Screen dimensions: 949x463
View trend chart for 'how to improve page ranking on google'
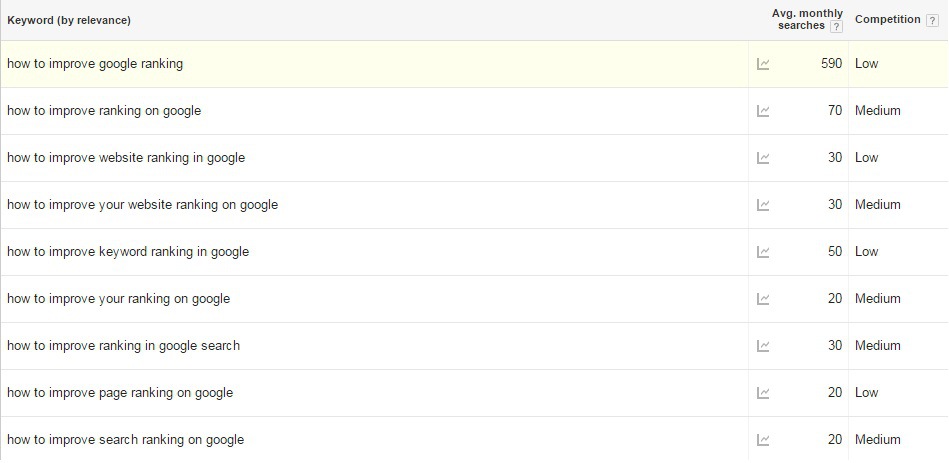tap(763, 393)
